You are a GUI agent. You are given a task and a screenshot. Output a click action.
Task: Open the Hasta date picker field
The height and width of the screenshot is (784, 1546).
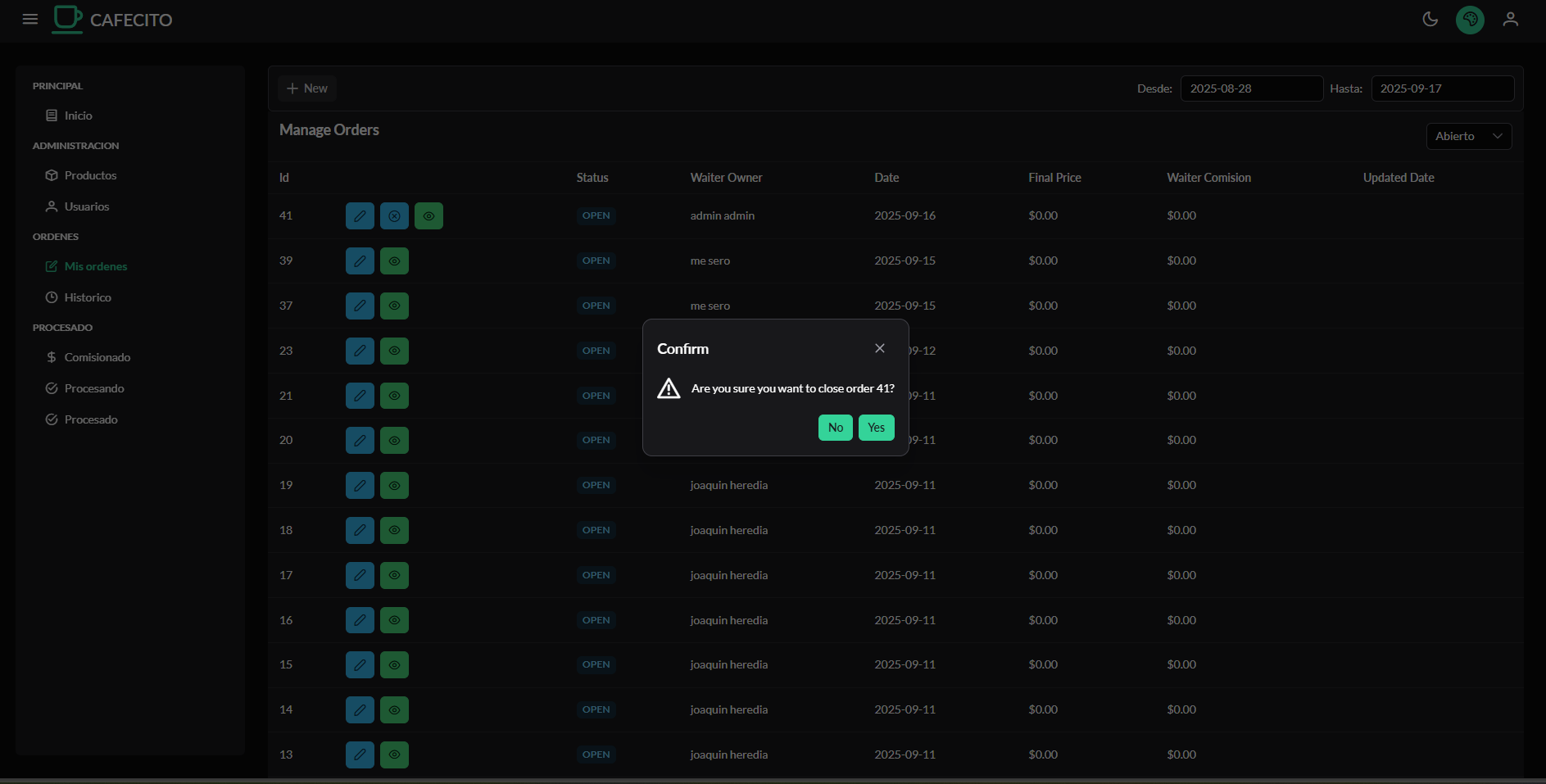click(x=1442, y=88)
